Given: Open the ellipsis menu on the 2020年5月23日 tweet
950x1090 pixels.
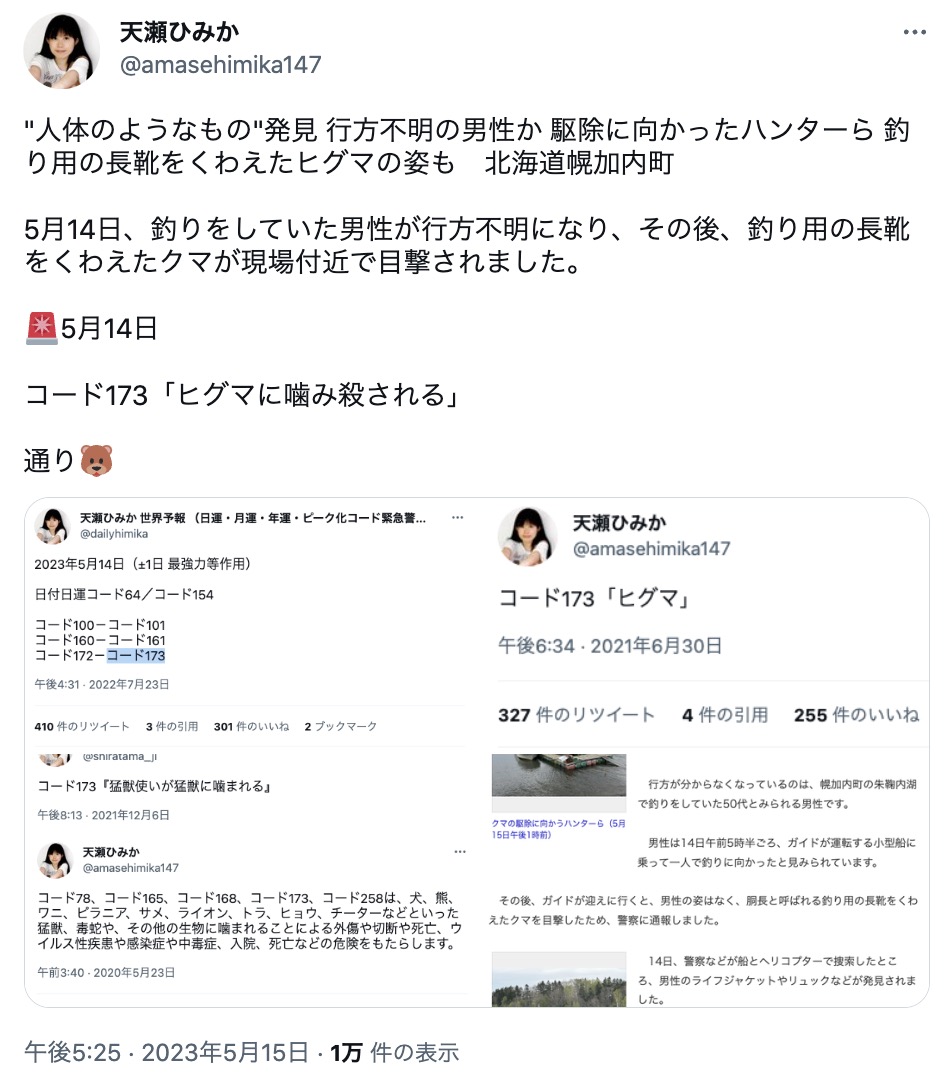Looking at the screenshot, I should pyautogui.click(x=460, y=852).
